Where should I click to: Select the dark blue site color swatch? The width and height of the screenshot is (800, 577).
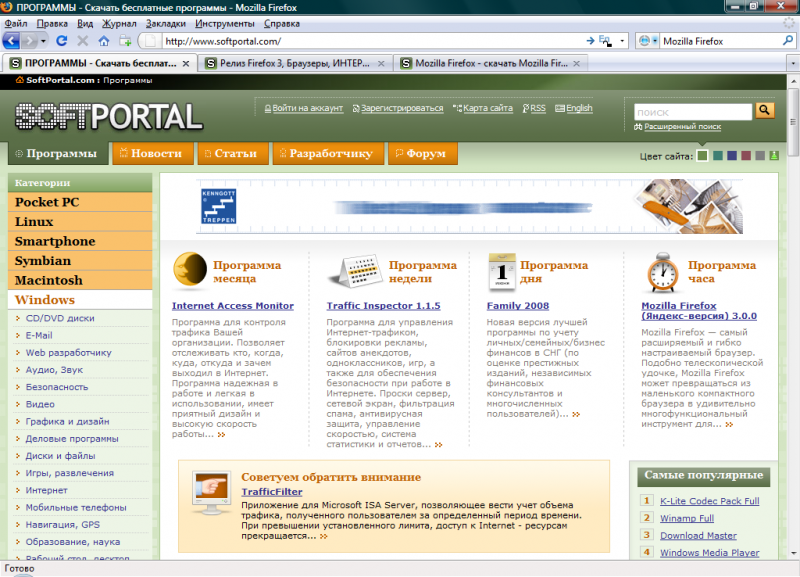tap(732, 156)
